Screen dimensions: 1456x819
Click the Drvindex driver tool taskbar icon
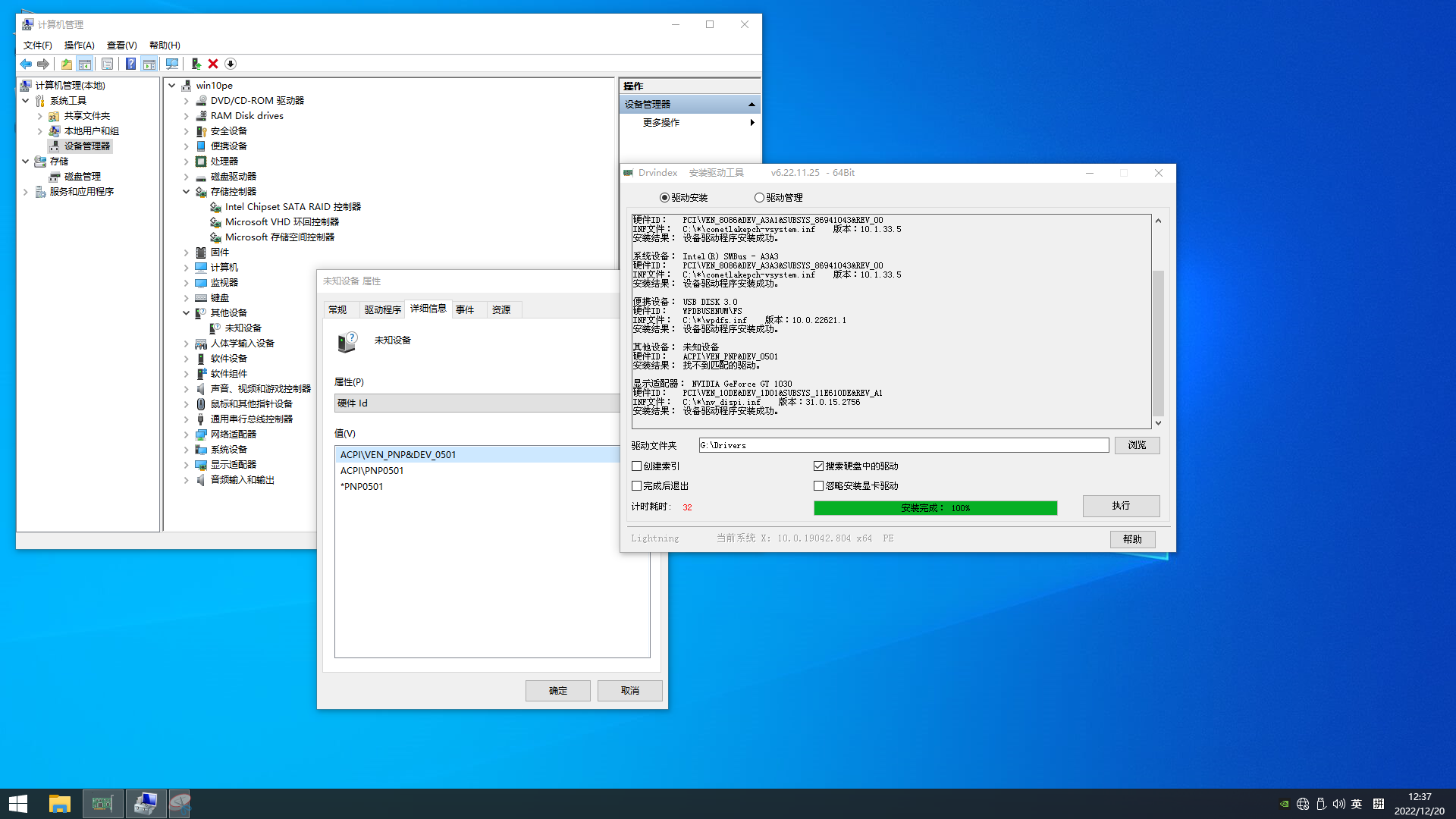tap(102, 804)
